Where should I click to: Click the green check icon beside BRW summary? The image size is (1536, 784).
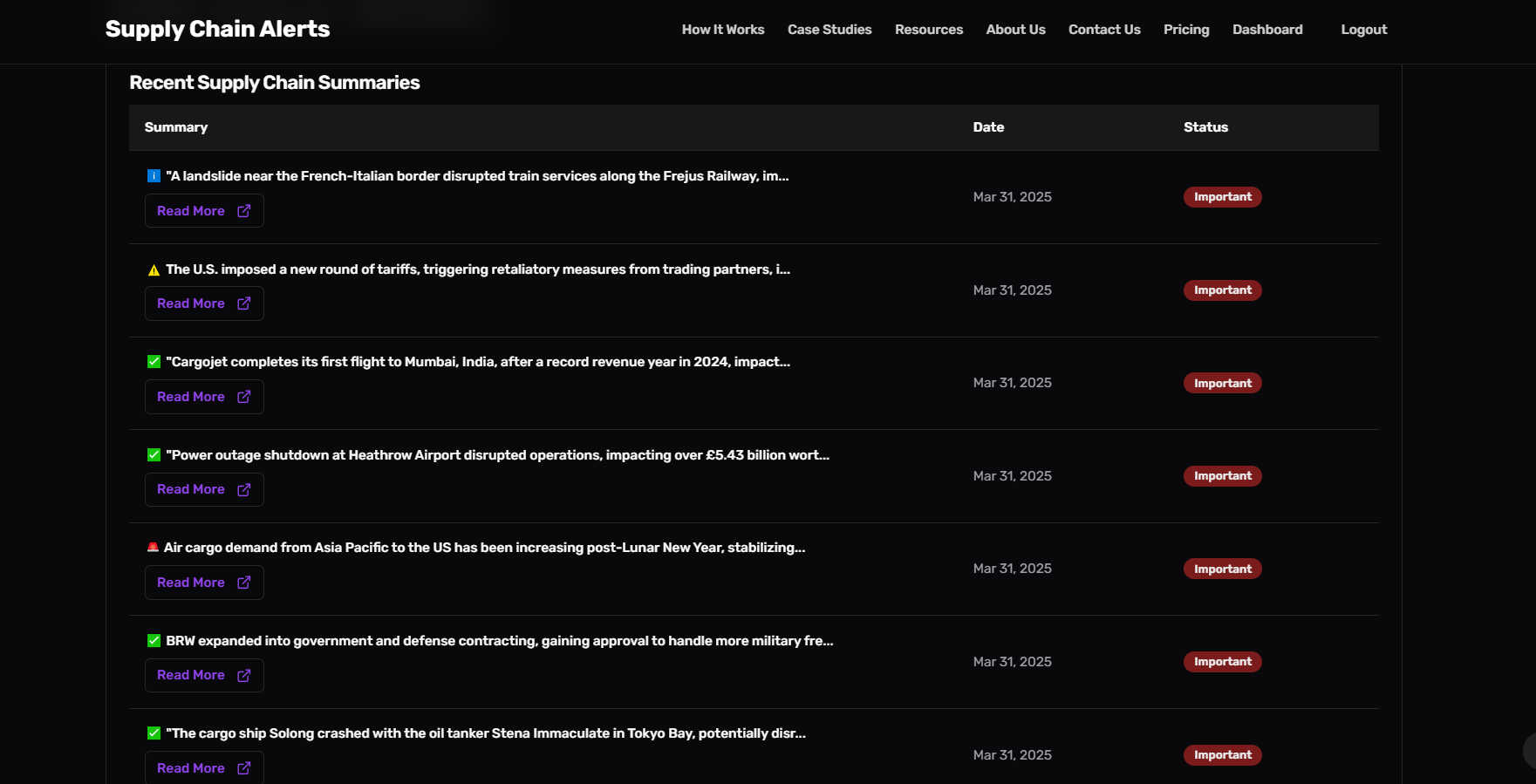point(154,641)
